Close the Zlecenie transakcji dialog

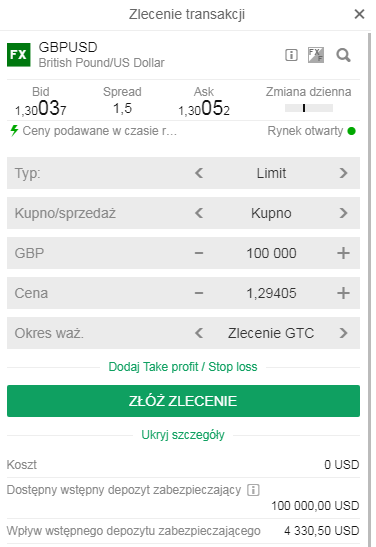359,14
